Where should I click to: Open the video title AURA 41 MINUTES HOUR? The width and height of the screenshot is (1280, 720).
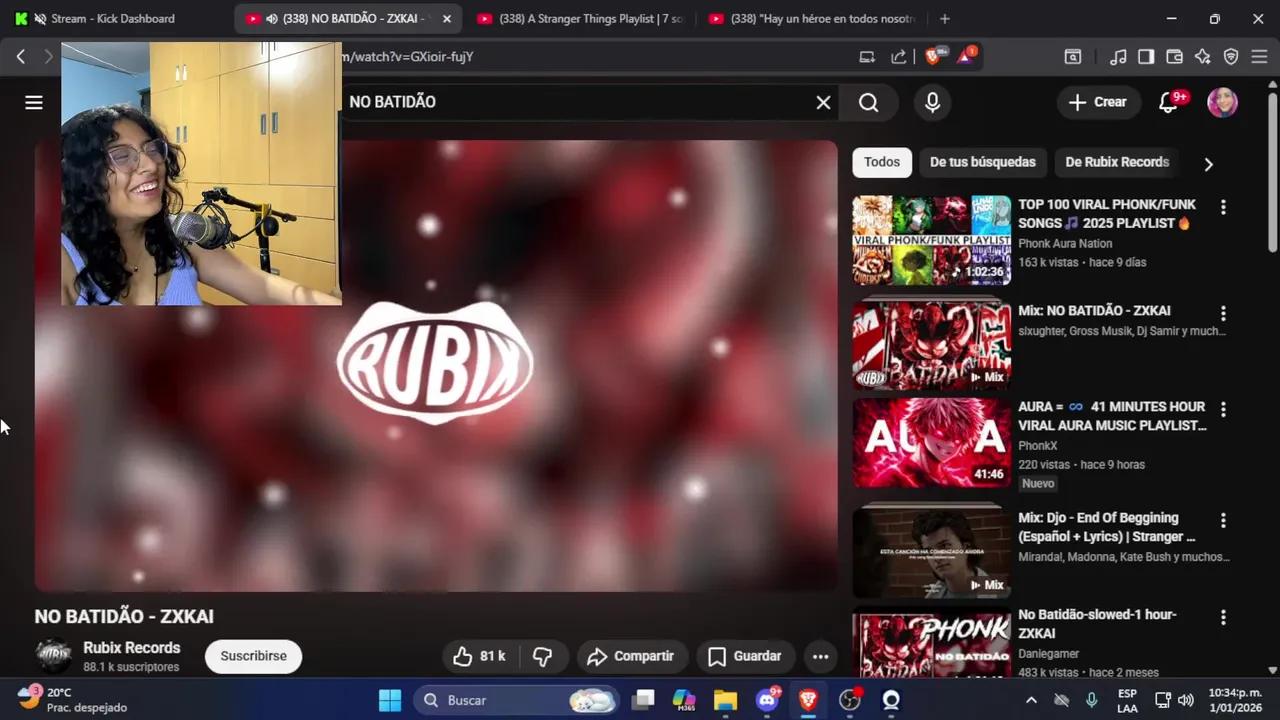tap(1112, 416)
